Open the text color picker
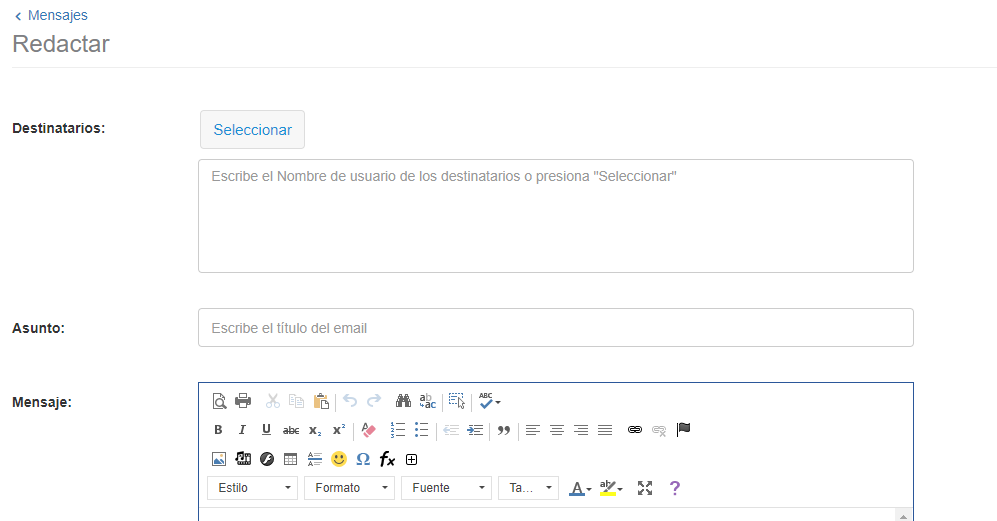The width and height of the screenshot is (997, 521). (580, 488)
